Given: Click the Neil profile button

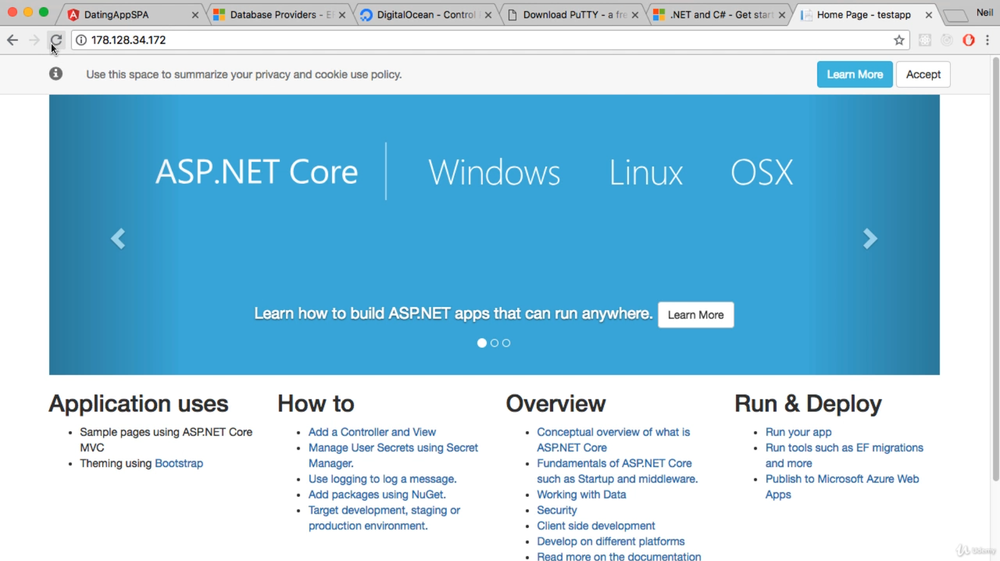Looking at the screenshot, I should 985,13.
